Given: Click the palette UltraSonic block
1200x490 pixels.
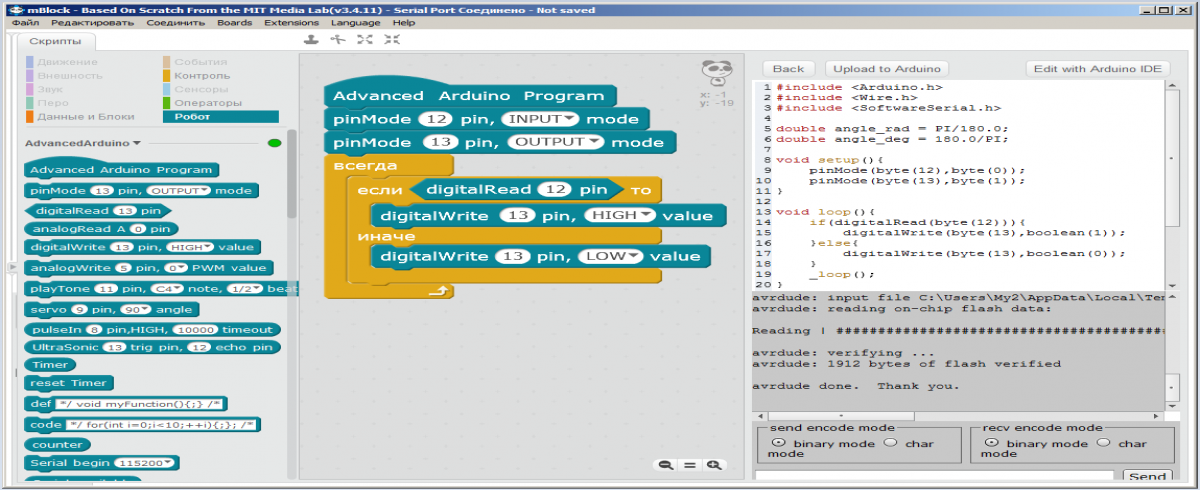Looking at the screenshot, I should coord(152,347).
